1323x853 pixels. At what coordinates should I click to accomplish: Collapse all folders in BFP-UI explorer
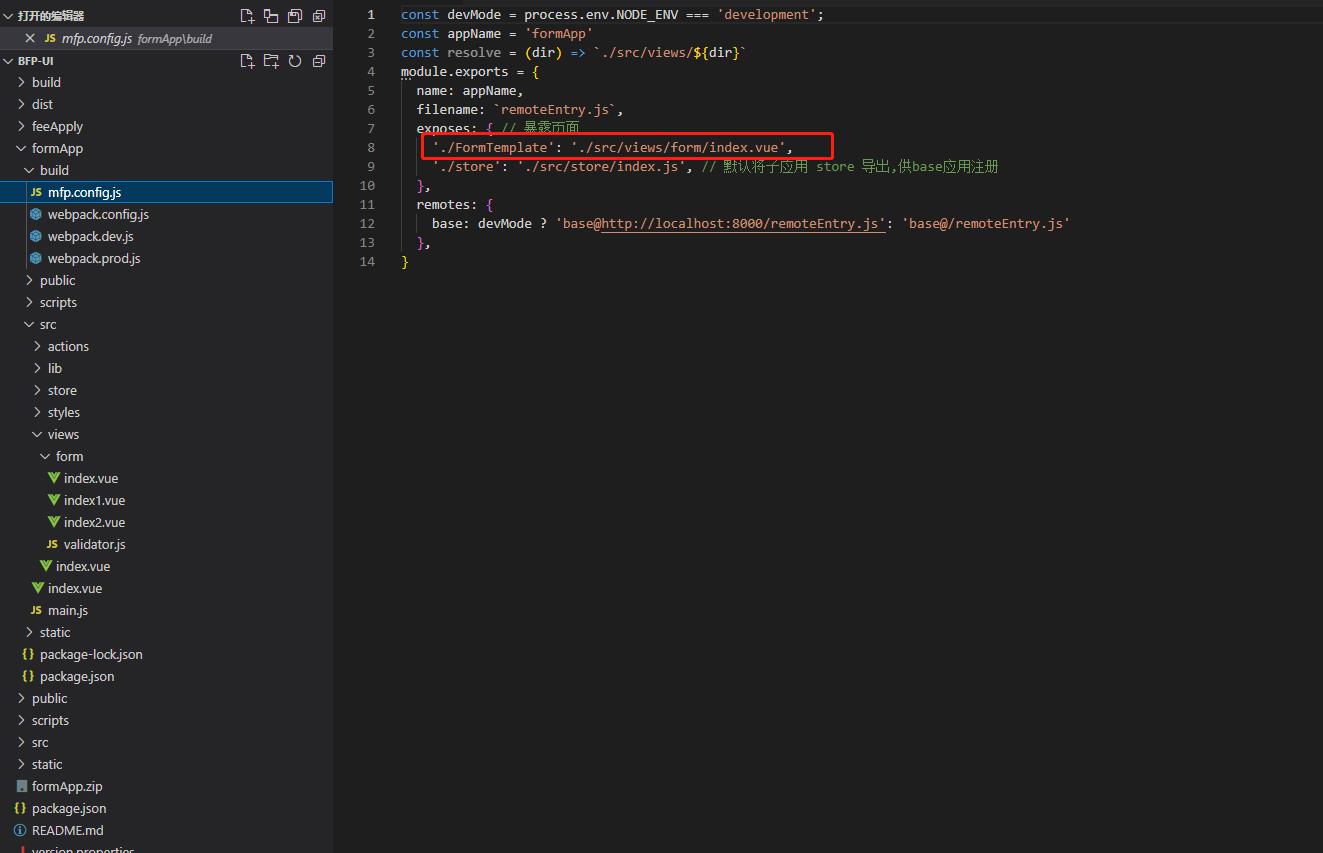click(319, 61)
